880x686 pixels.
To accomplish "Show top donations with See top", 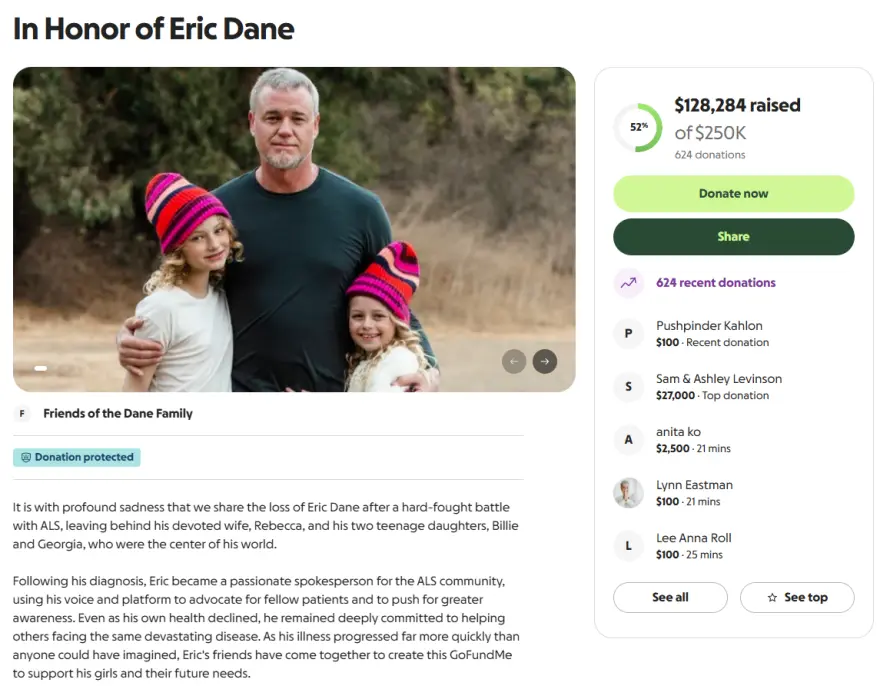I will pyautogui.click(x=797, y=598).
